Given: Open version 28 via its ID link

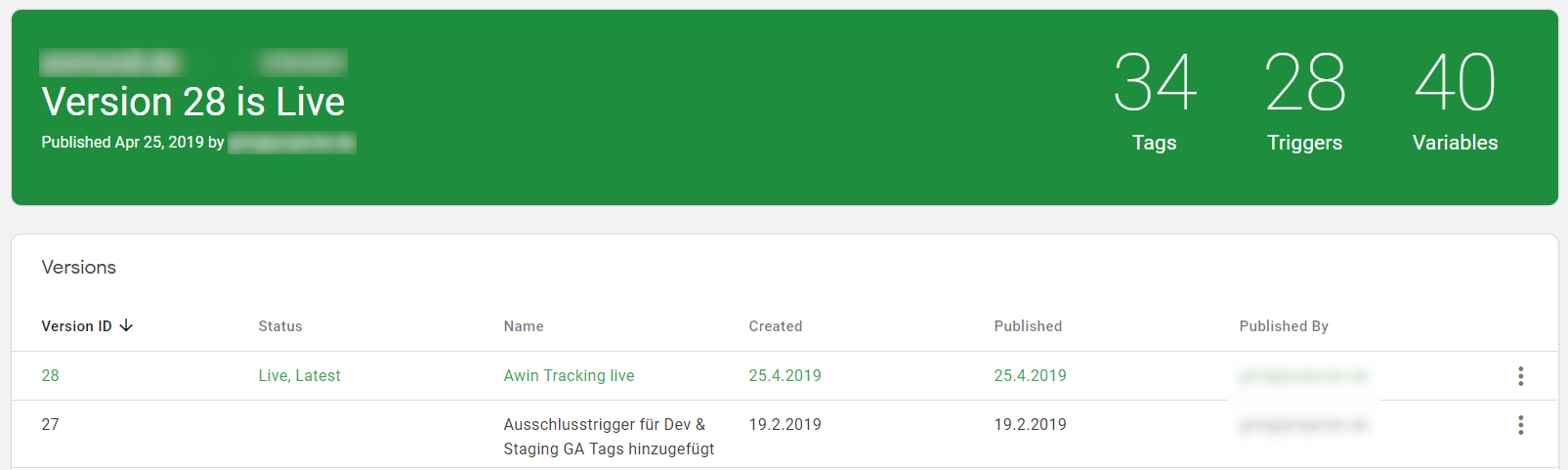Looking at the screenshot, I should 50,375.
